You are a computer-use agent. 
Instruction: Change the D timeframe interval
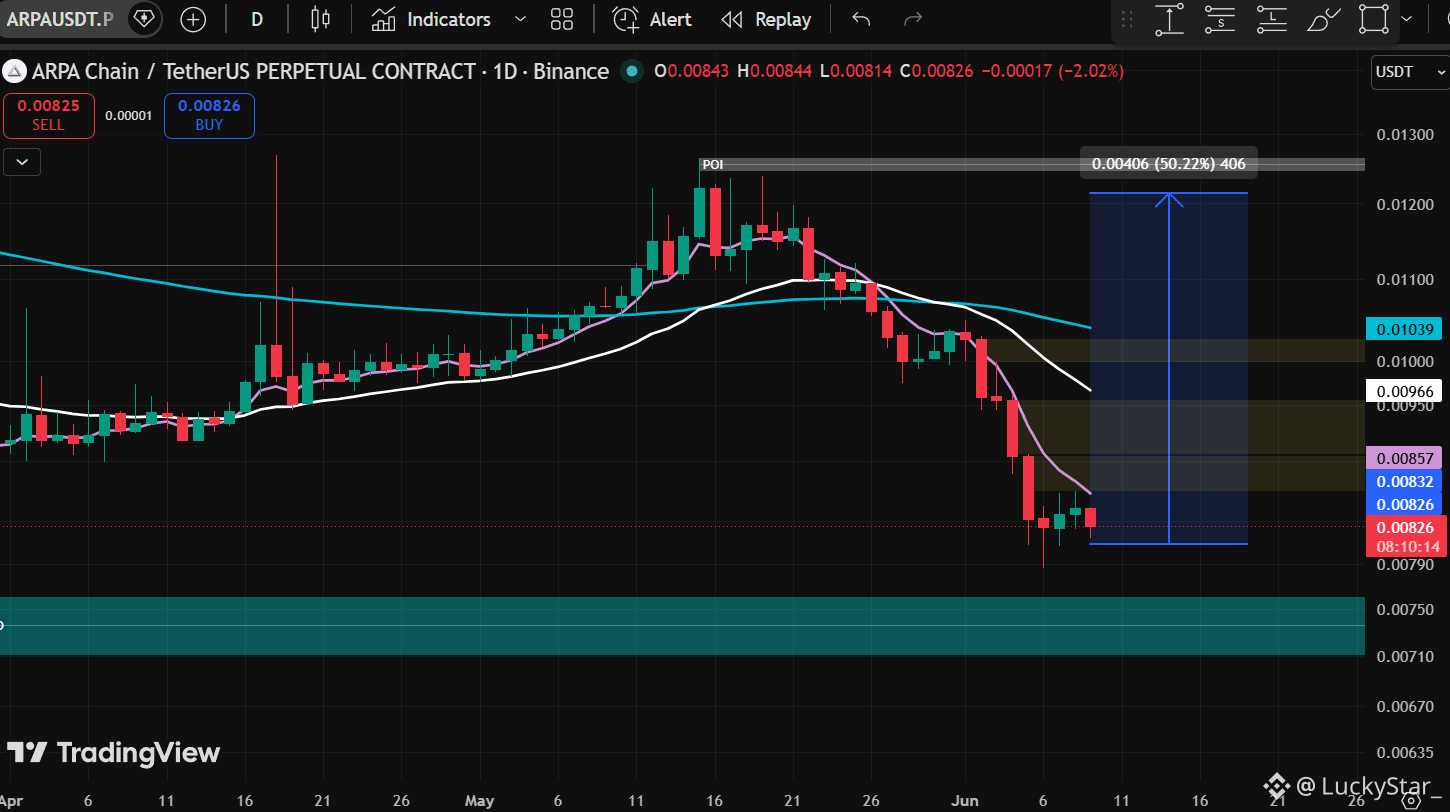tap(257, 19)
